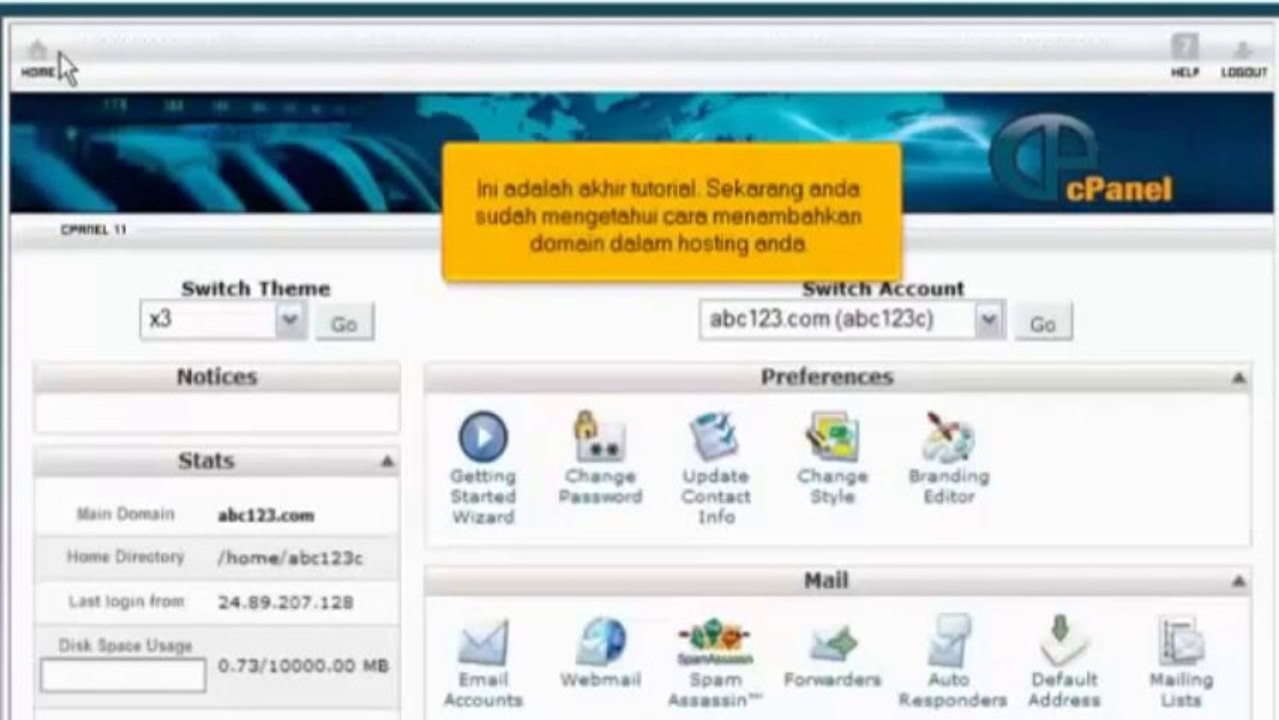
Task: Collapse the Mail section
Action: click(x=1238, y=581)
